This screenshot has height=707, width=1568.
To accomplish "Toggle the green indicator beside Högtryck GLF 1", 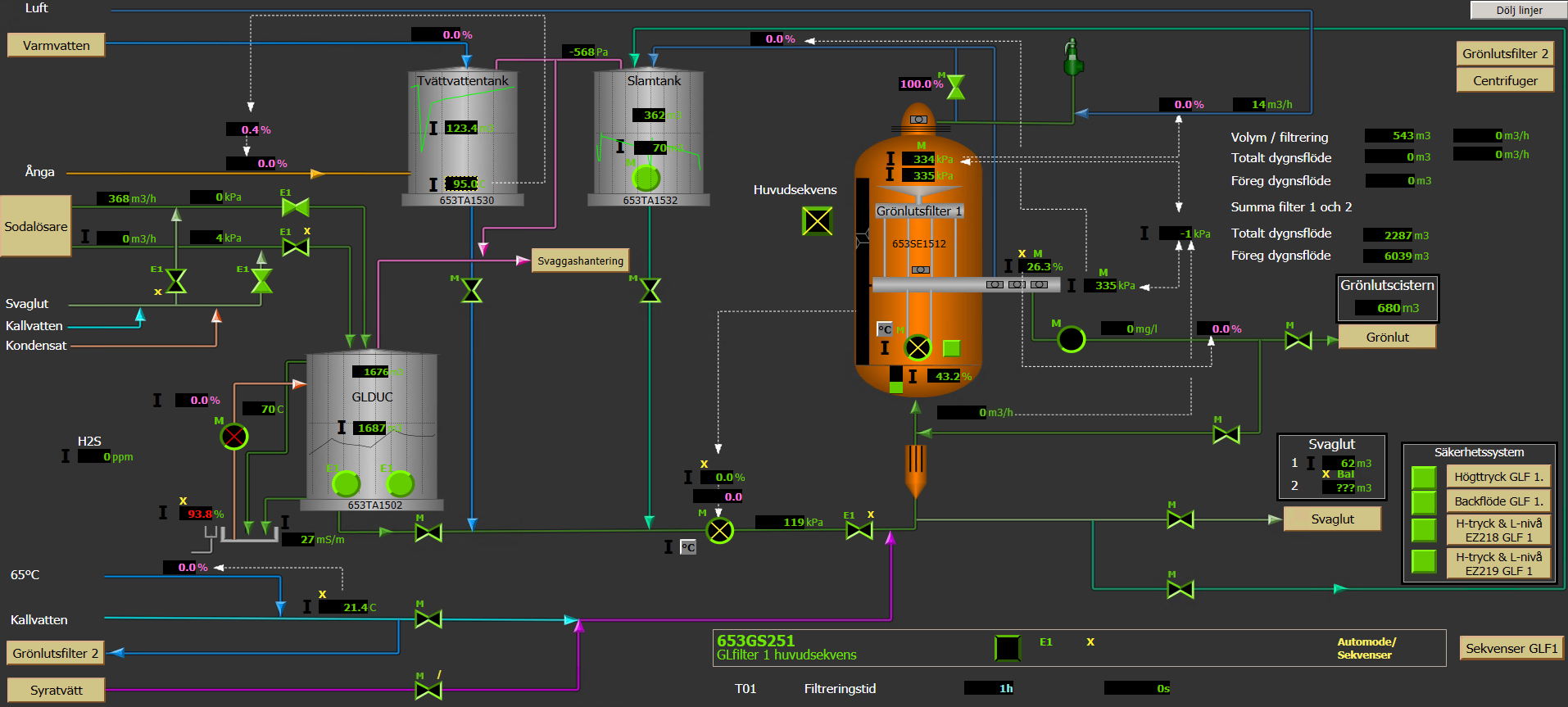I will click(x=1424, y=478).
